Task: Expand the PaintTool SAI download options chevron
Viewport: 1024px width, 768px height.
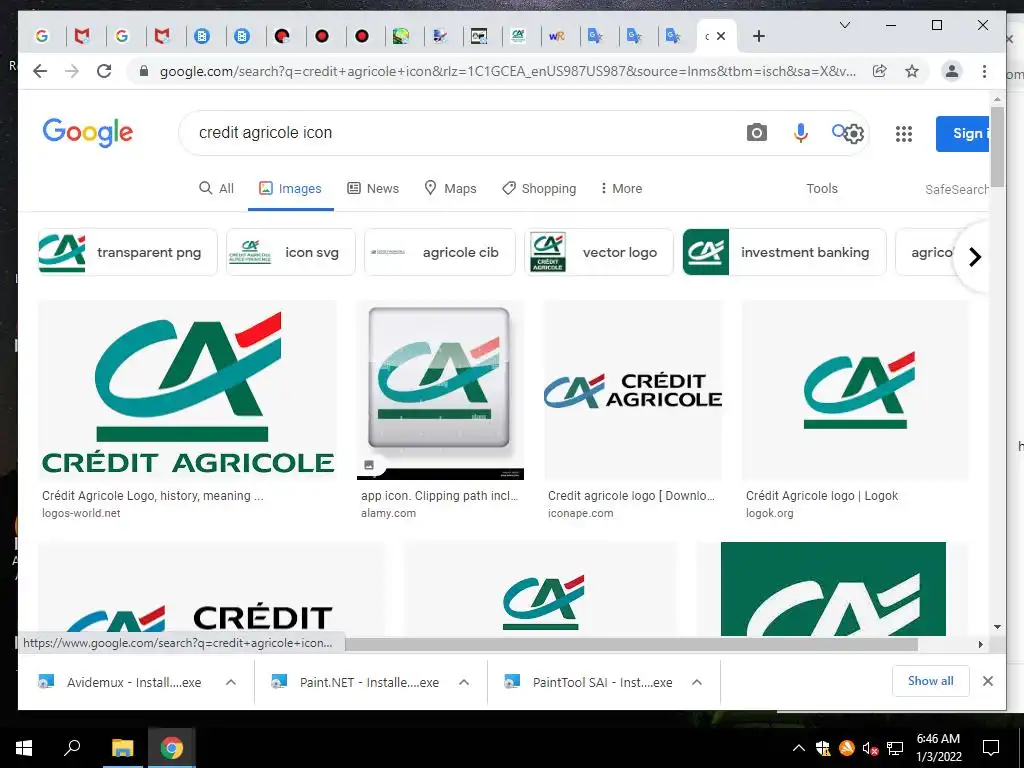Action: [697, 682]
